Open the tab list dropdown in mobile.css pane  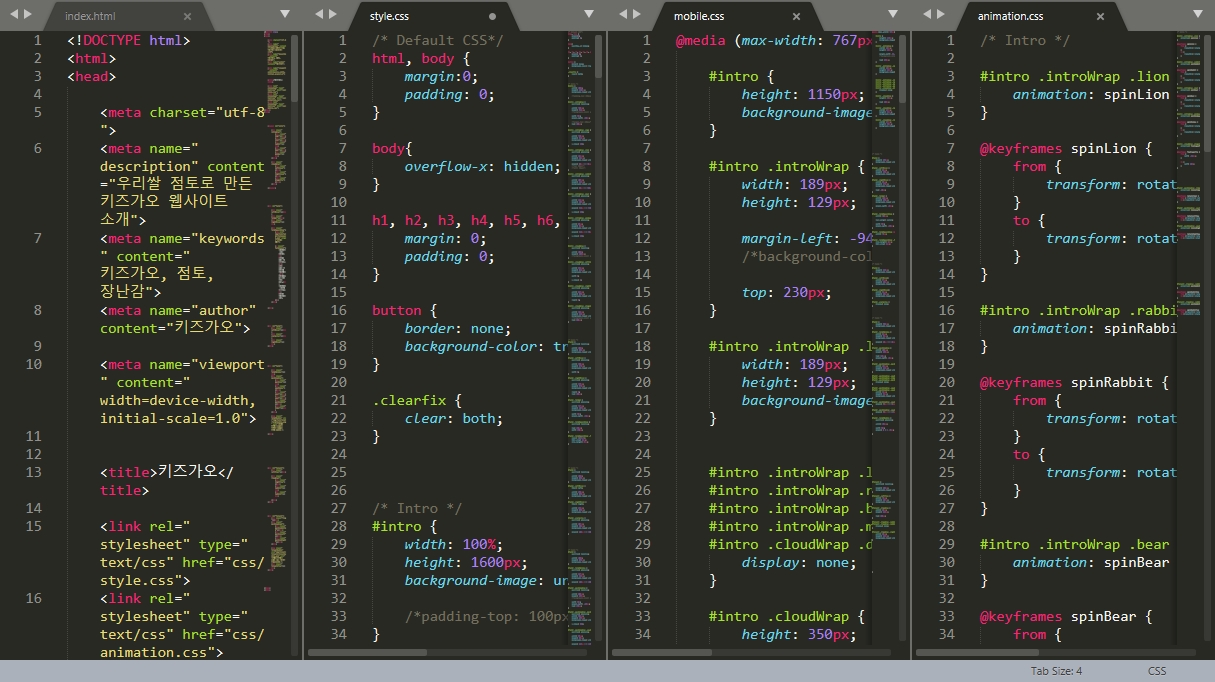pyautogui.click(x=893, y=14)
